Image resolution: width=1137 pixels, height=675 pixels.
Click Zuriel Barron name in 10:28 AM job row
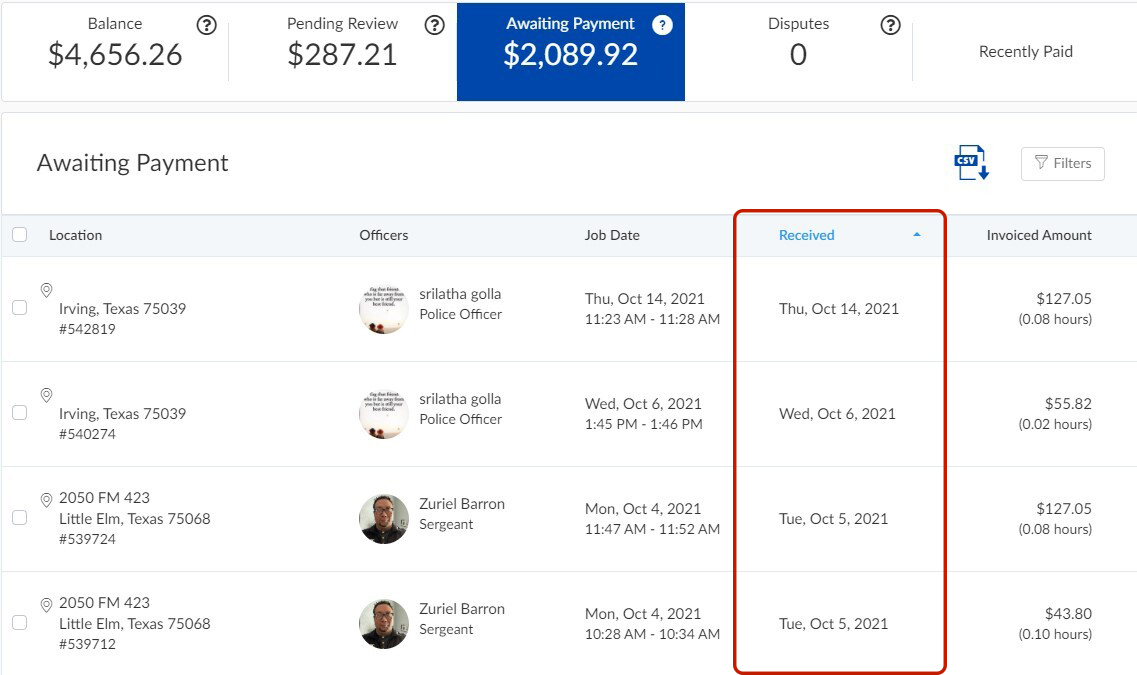(462, 609)
